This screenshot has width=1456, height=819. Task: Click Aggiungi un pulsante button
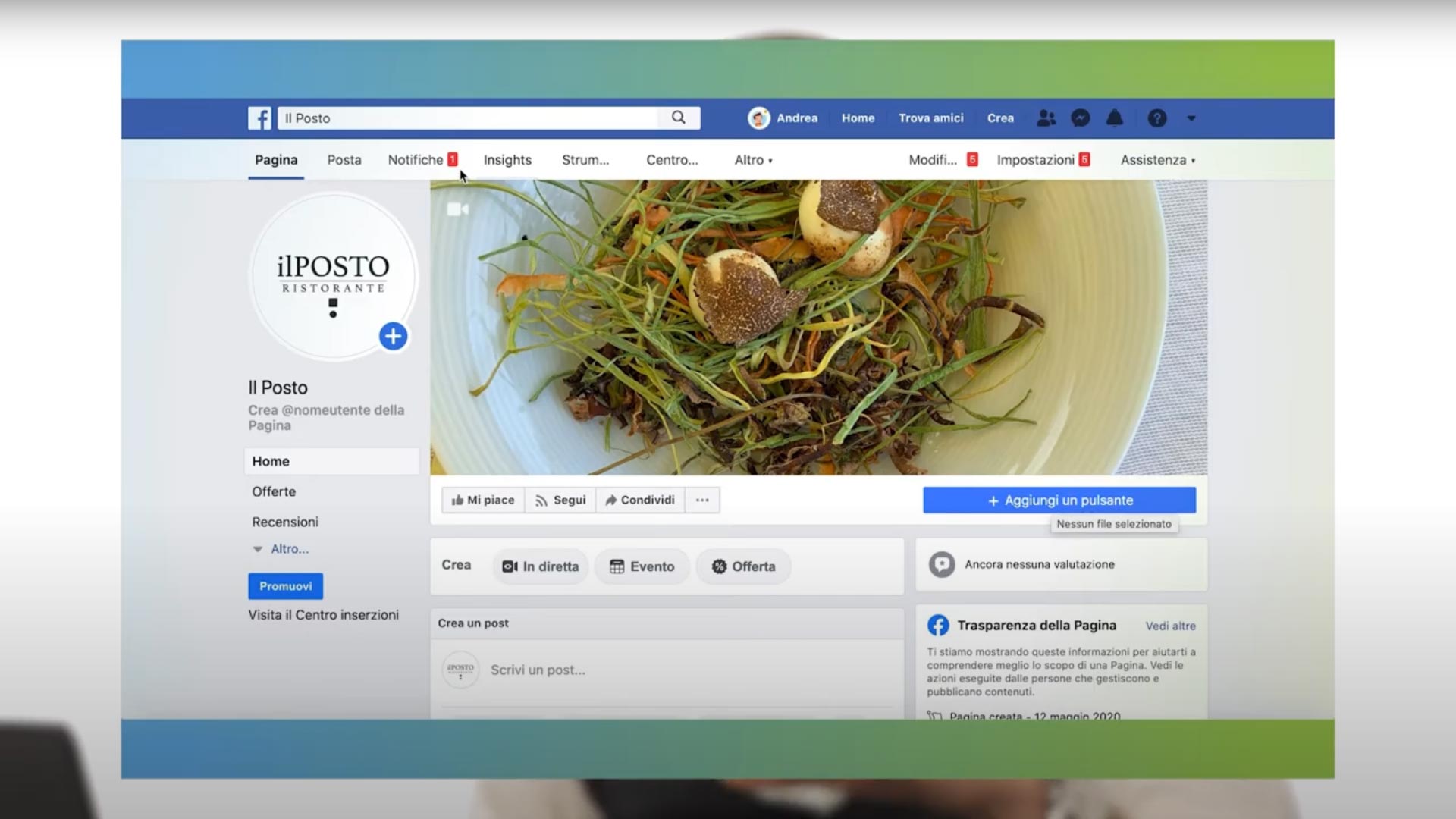[x=1059, y=500]
